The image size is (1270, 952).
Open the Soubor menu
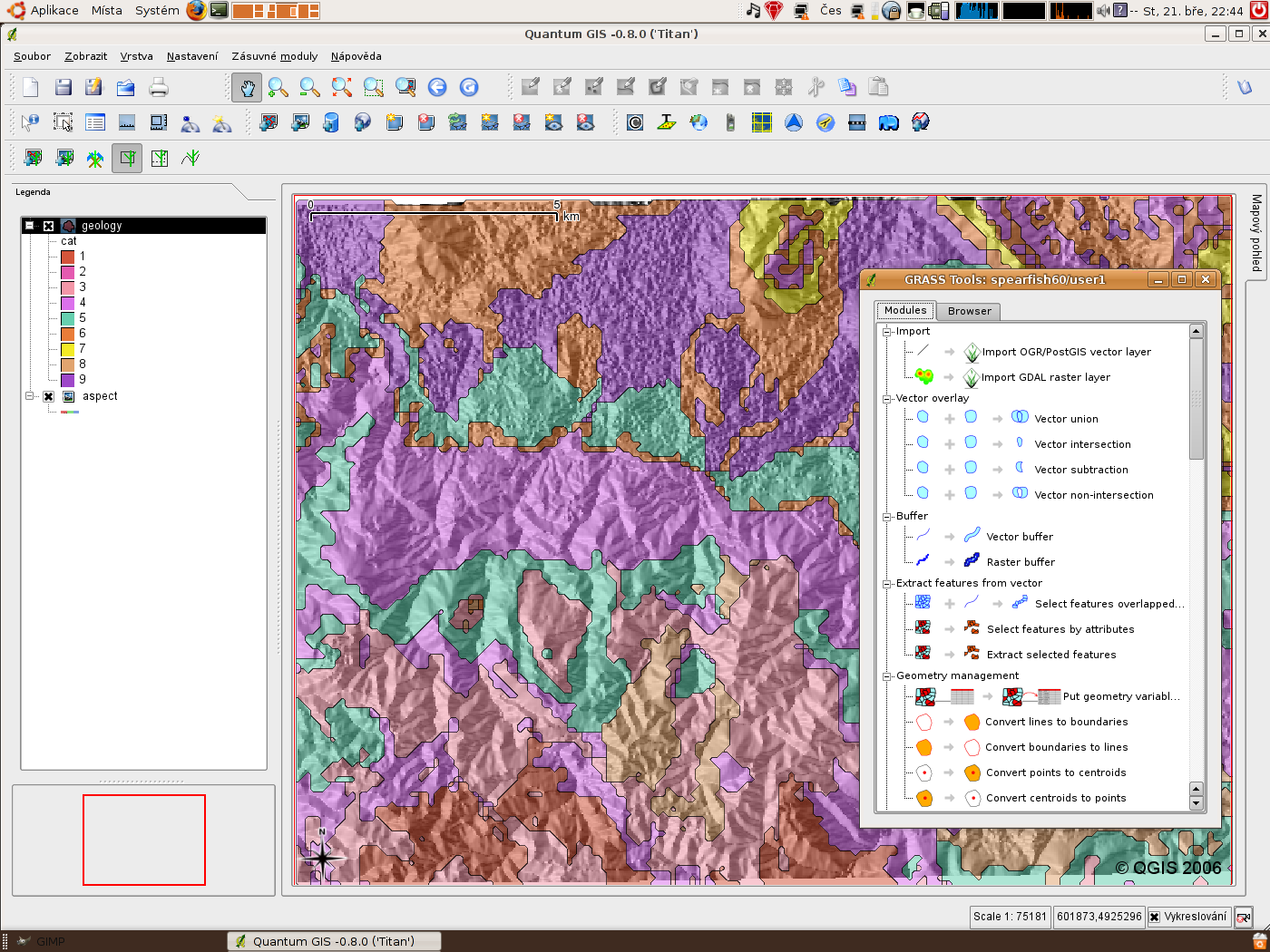(x=32, y=56)
